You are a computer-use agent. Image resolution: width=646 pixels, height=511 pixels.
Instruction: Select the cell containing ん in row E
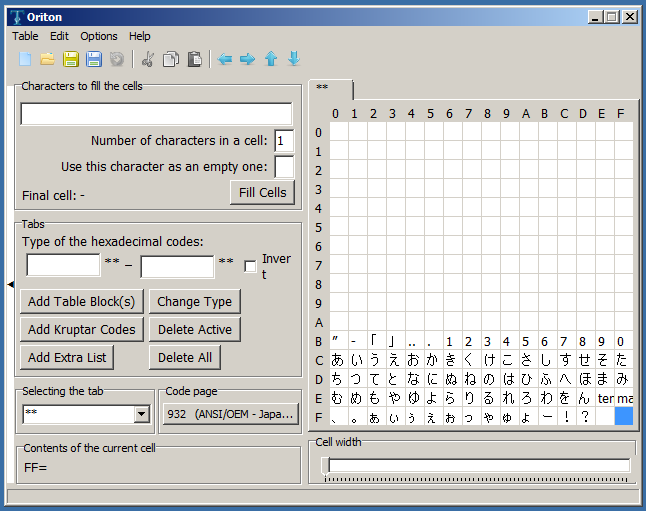click(586, 398)
